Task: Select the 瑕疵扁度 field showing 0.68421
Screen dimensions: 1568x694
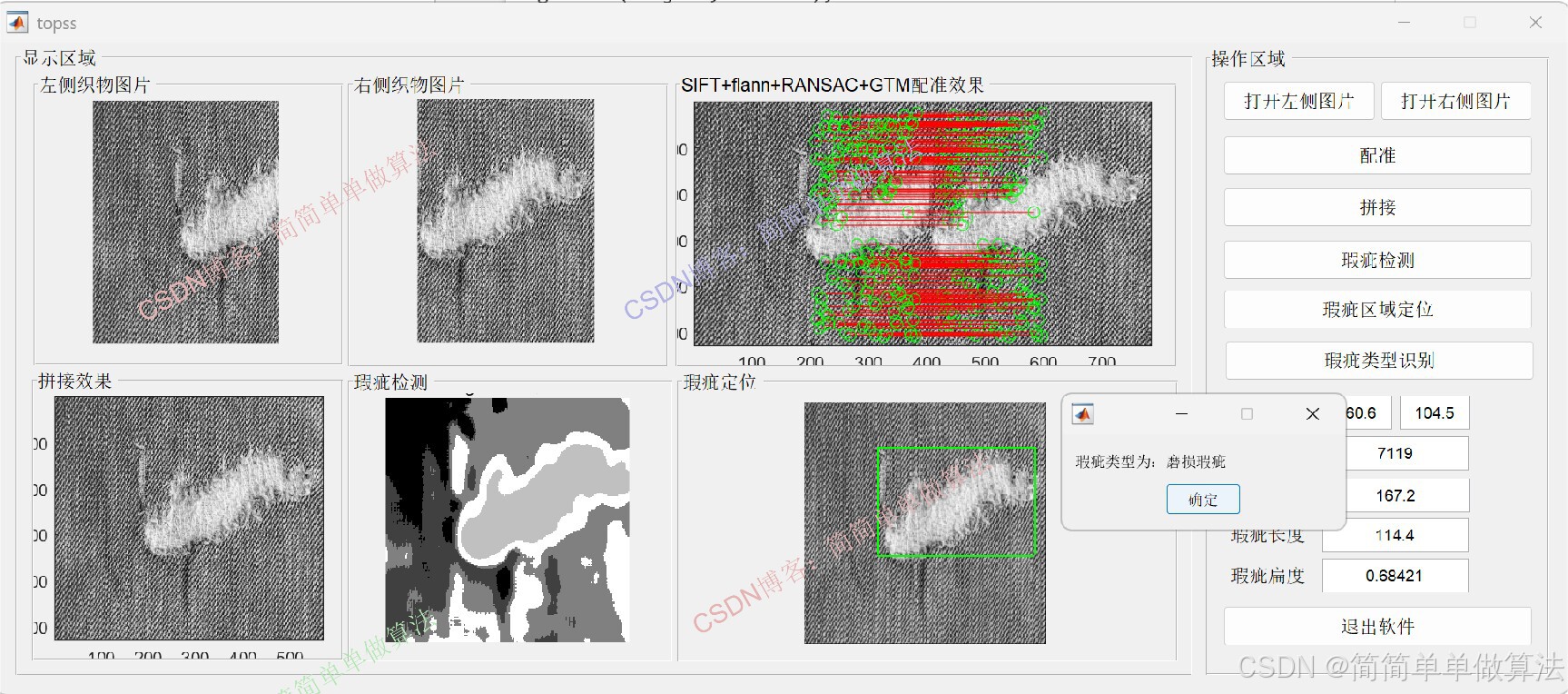Action: (1395, 576)
